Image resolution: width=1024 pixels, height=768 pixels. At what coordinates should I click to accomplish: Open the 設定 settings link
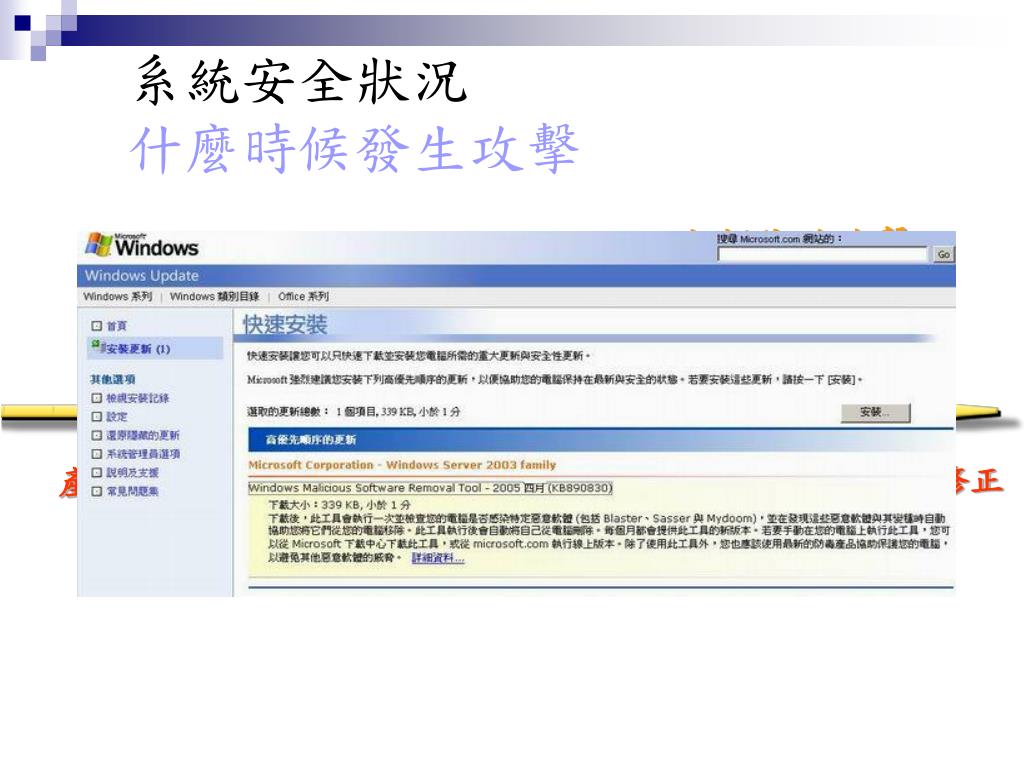[117, 416]
